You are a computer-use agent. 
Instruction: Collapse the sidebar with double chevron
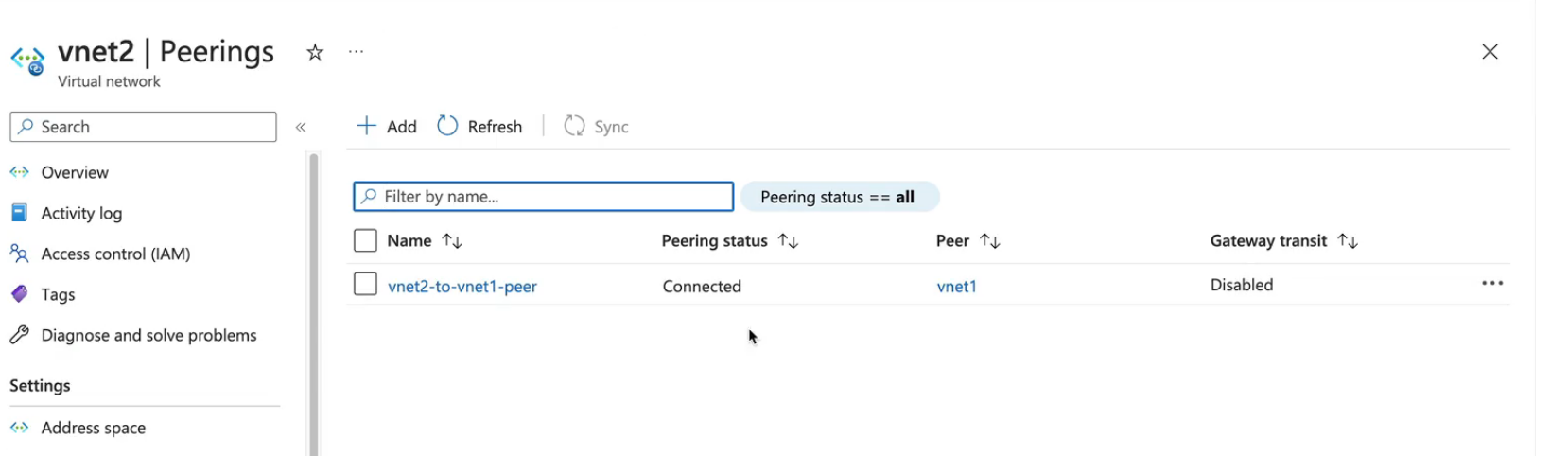click(301, 127)
